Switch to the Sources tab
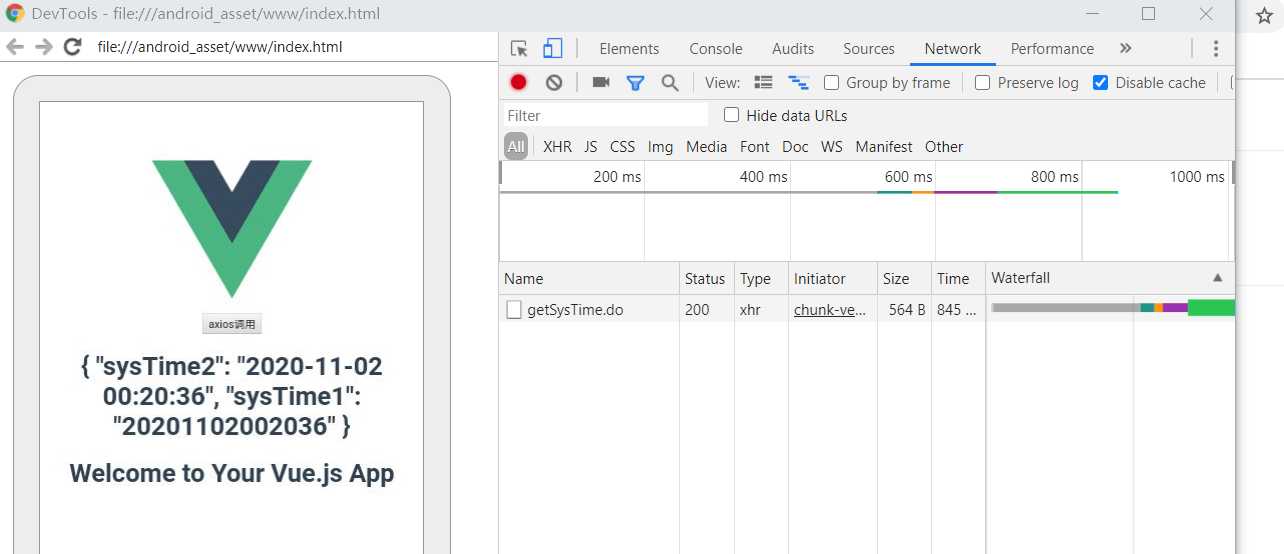This screenshot has width=1284, height=554. (869, 49)
